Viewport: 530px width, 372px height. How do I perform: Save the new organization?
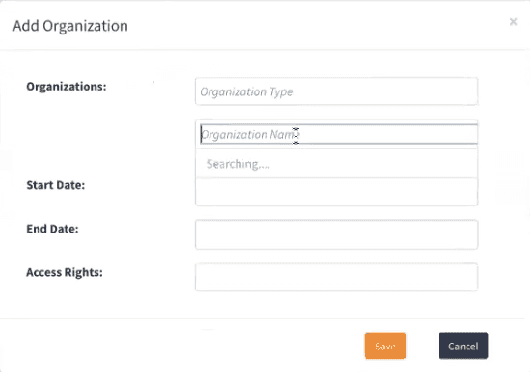(385, 346)
